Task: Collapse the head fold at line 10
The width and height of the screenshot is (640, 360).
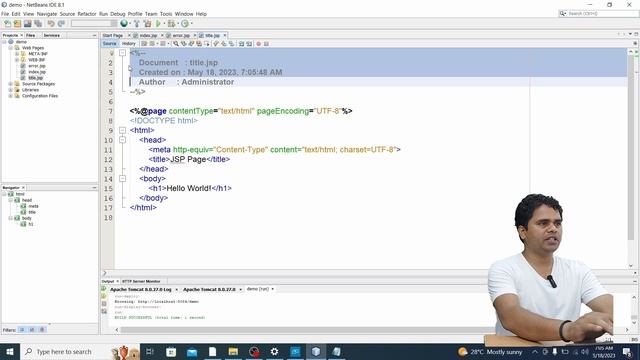Action: point(122,140)
